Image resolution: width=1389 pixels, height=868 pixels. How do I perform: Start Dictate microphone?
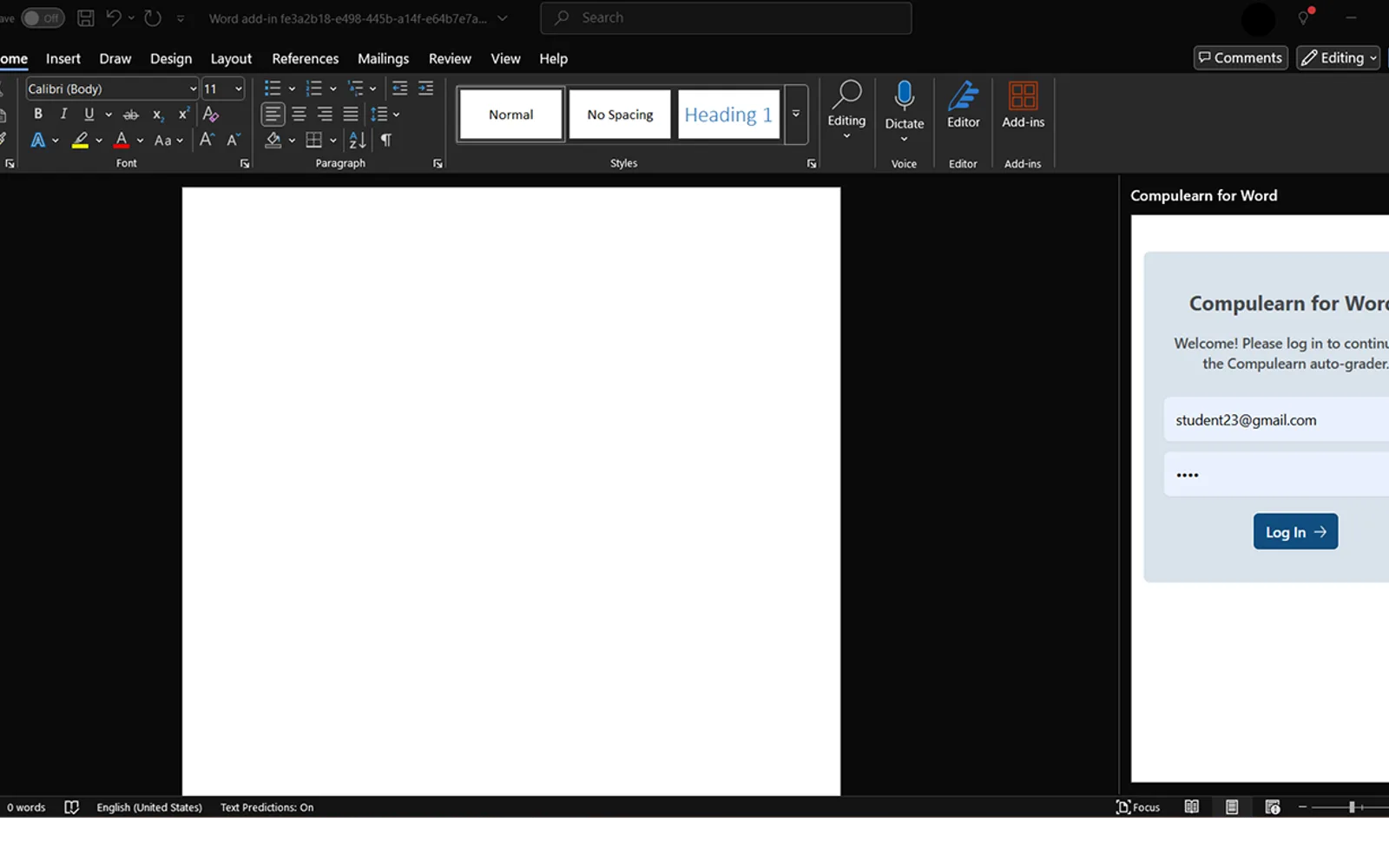click(904, 95)
